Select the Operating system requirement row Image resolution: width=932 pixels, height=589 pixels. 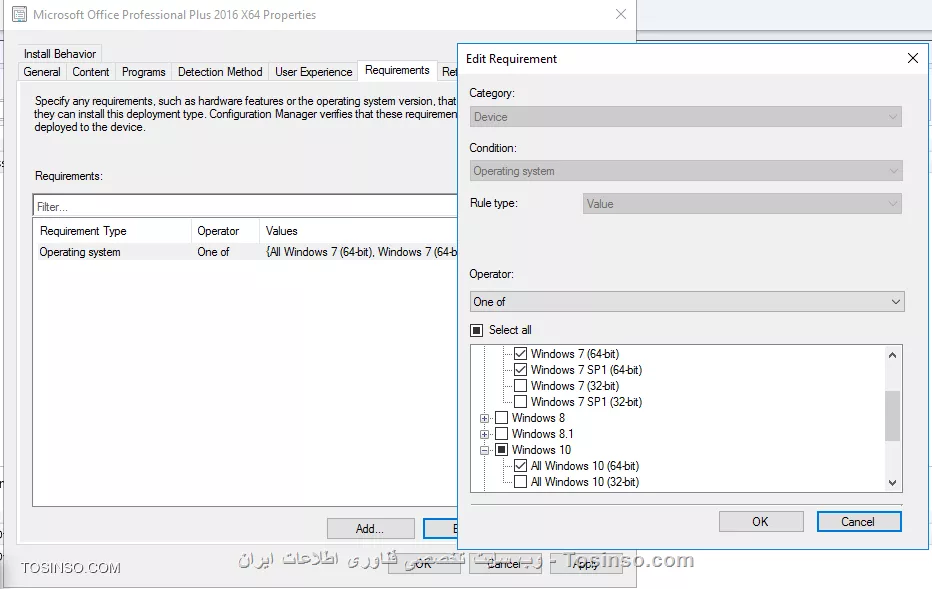click(245, 252)
